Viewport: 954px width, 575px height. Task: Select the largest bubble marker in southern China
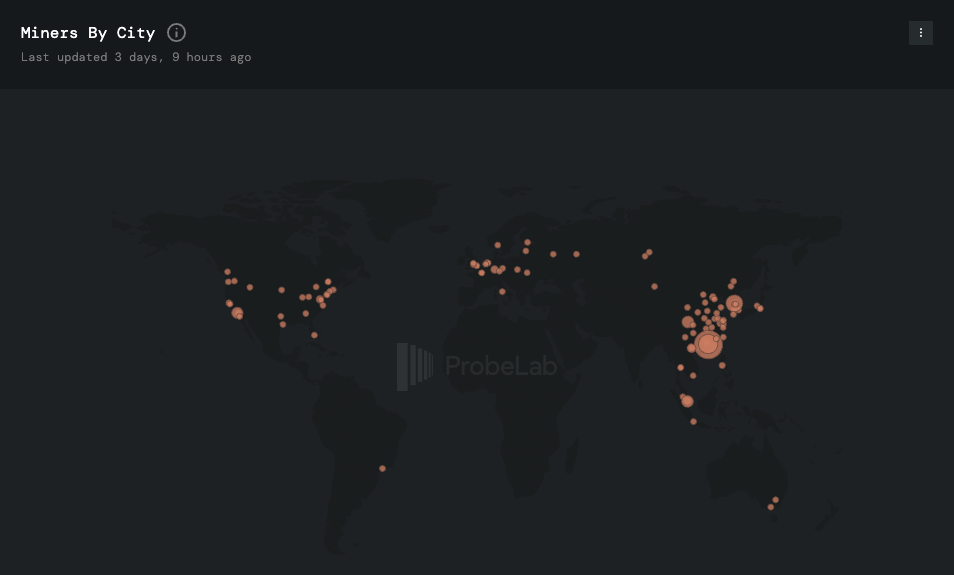point(708,344)
